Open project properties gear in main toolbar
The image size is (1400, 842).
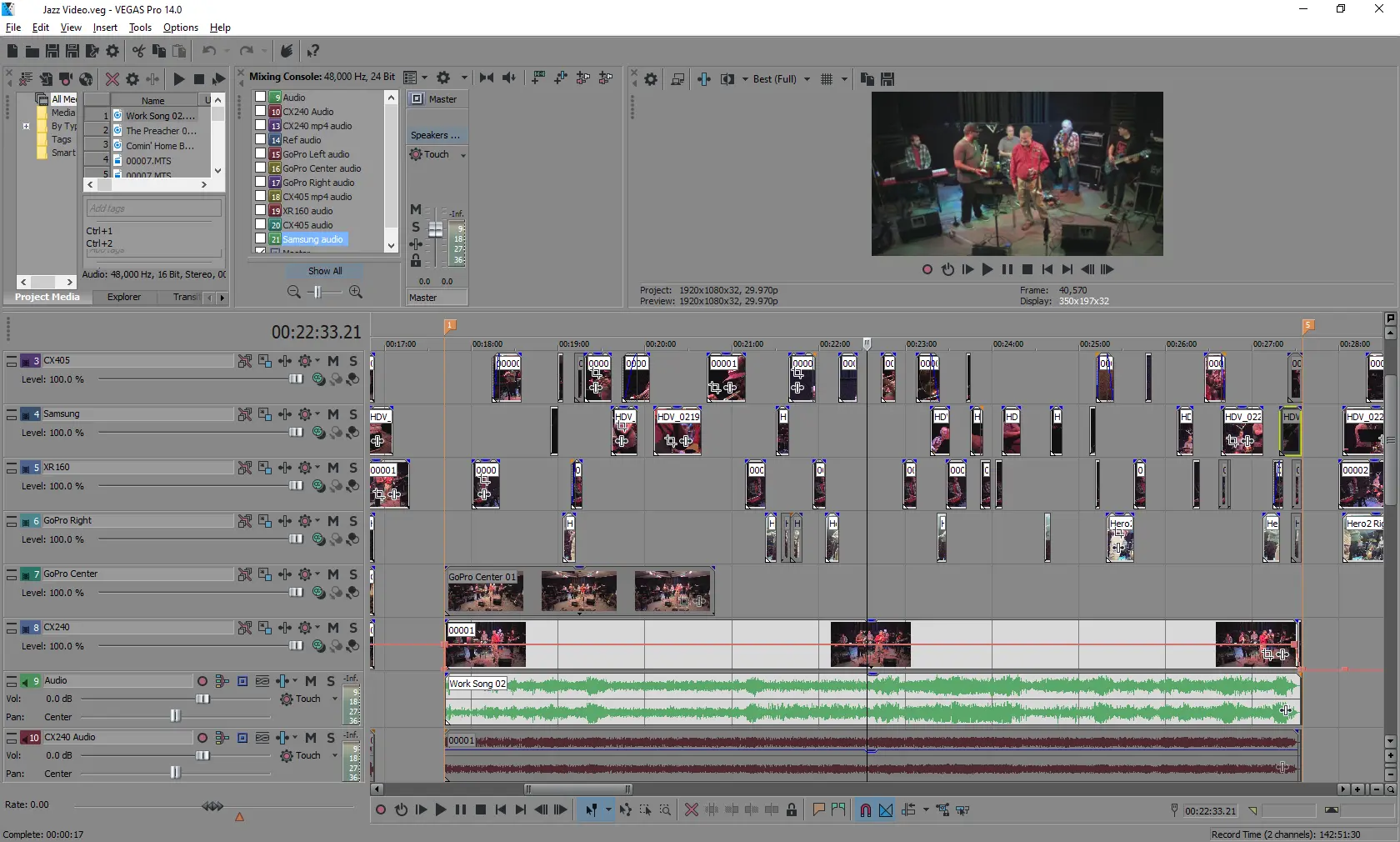coord(112,52)
